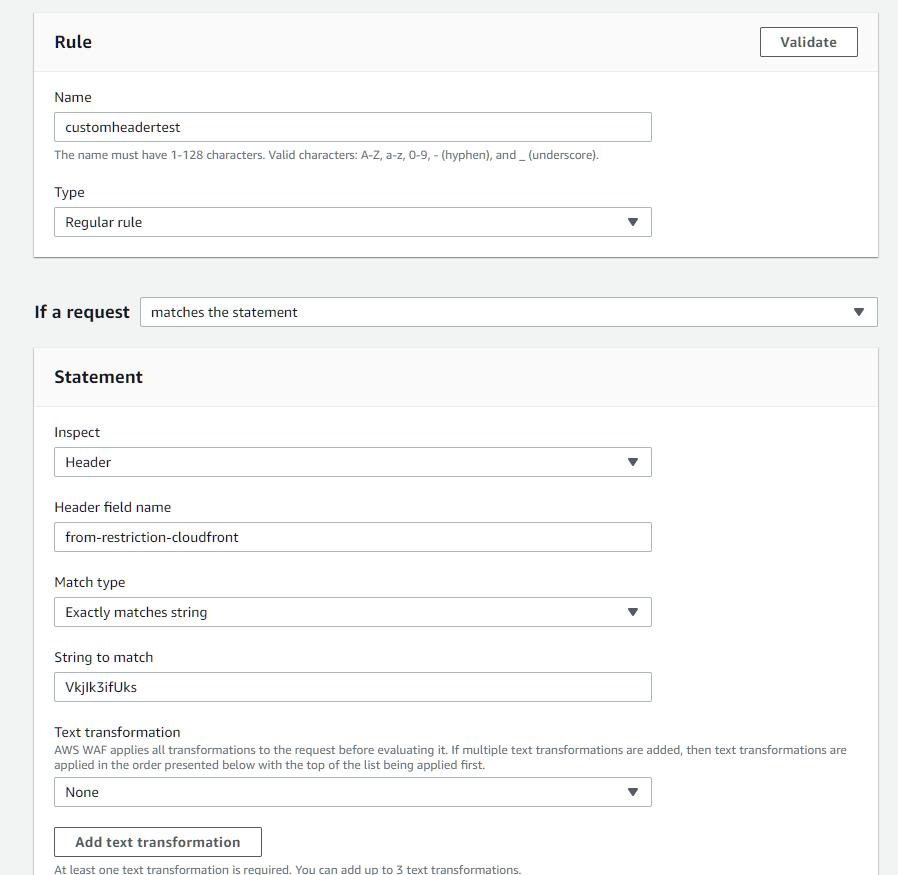The width and height of the screenshot is (898, 875).
Task: Click the 'Name' field label
Action: click(x=73, y=97)
